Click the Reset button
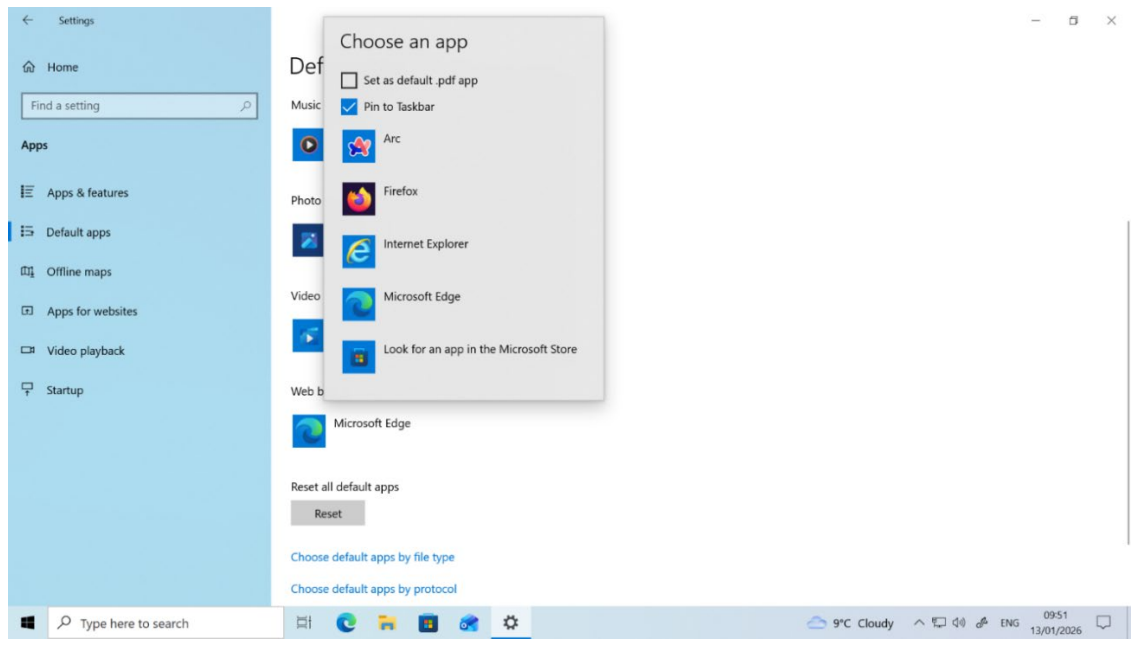 (x=328, y=513)
